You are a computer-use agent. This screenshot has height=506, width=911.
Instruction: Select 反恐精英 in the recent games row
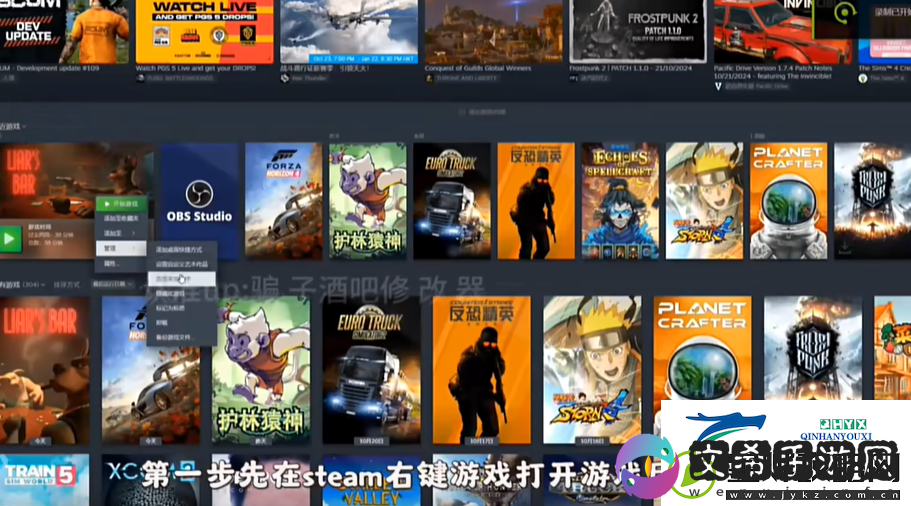(x=536, y=201)
